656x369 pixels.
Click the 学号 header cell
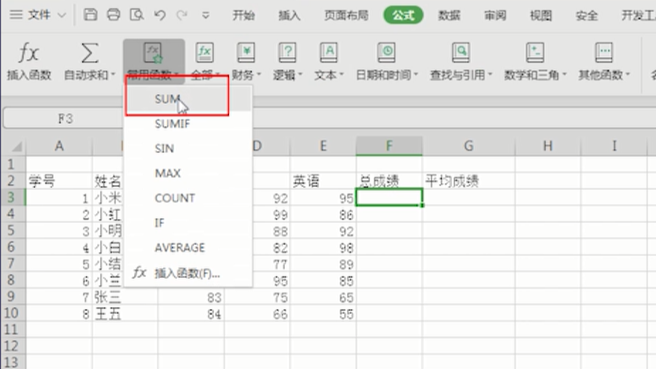(59, 181)
